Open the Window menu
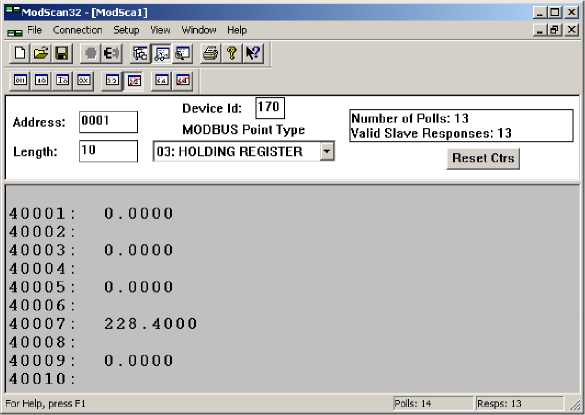The image size is (585, 415). click(199, 30)
